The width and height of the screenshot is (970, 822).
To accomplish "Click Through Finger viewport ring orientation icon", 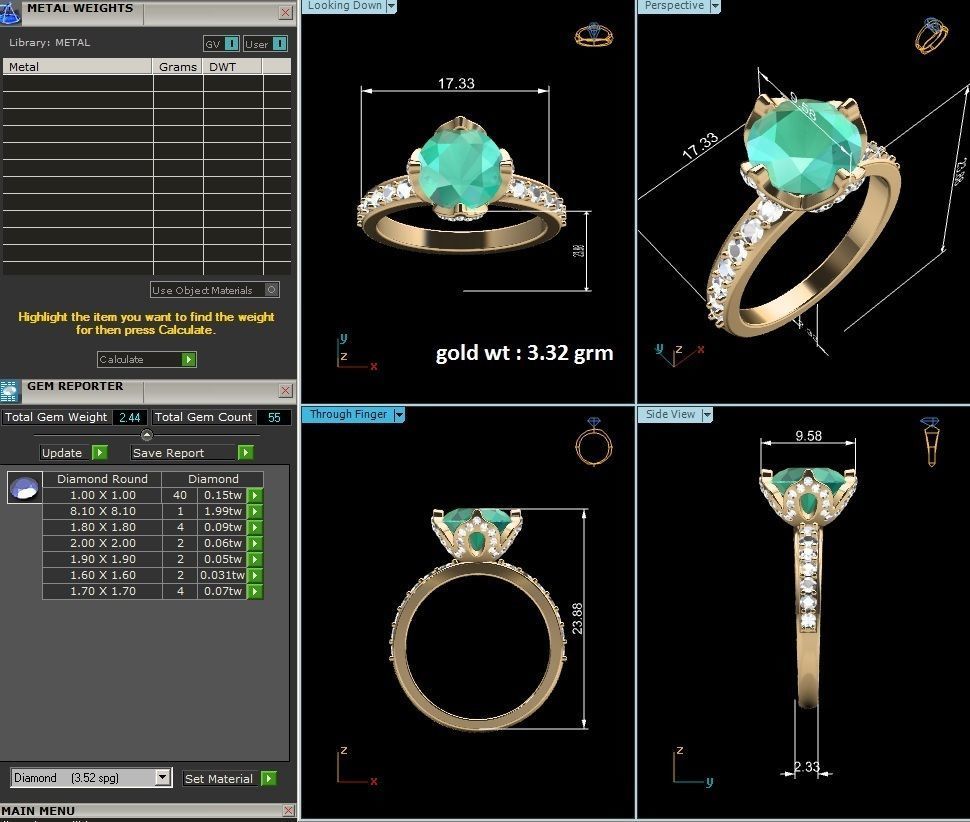I will tap(594, 442).
